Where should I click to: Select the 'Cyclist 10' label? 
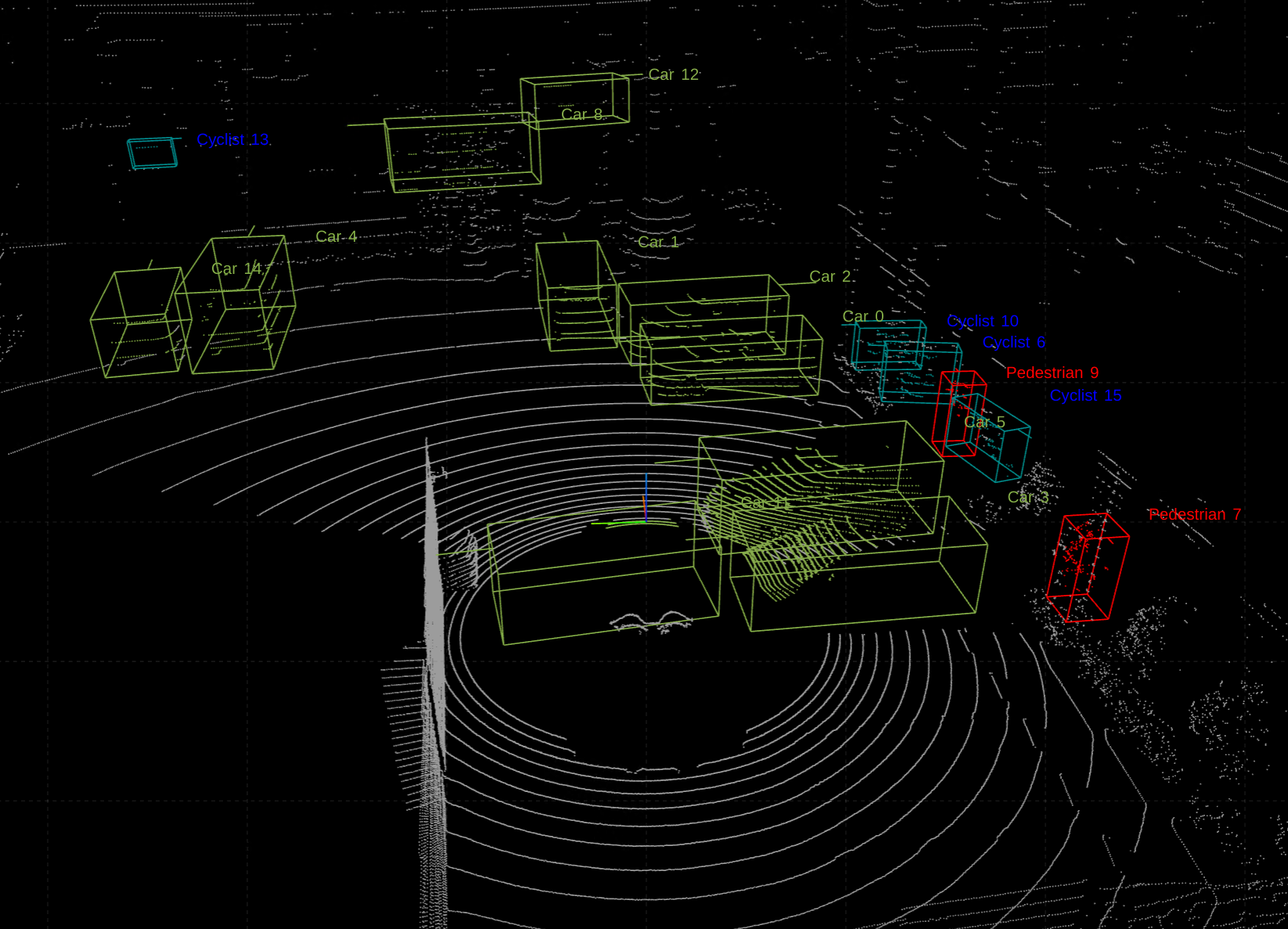coord(983,321)
